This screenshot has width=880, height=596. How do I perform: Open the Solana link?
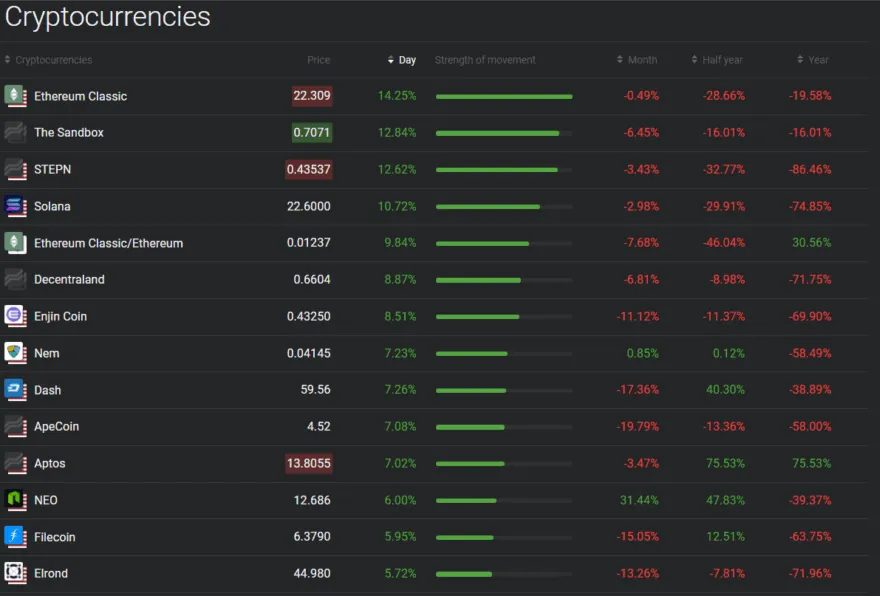[x=52, y=206]
